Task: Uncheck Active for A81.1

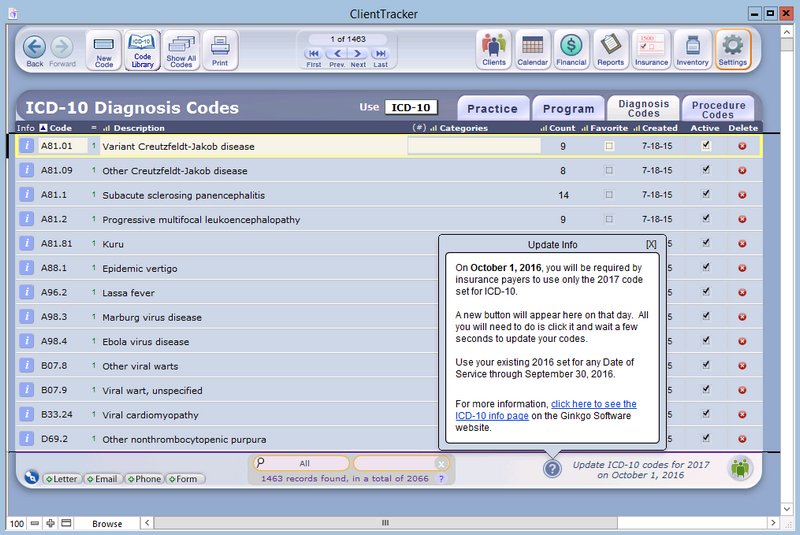Action: pyautogui.click(x=706, y=194)
